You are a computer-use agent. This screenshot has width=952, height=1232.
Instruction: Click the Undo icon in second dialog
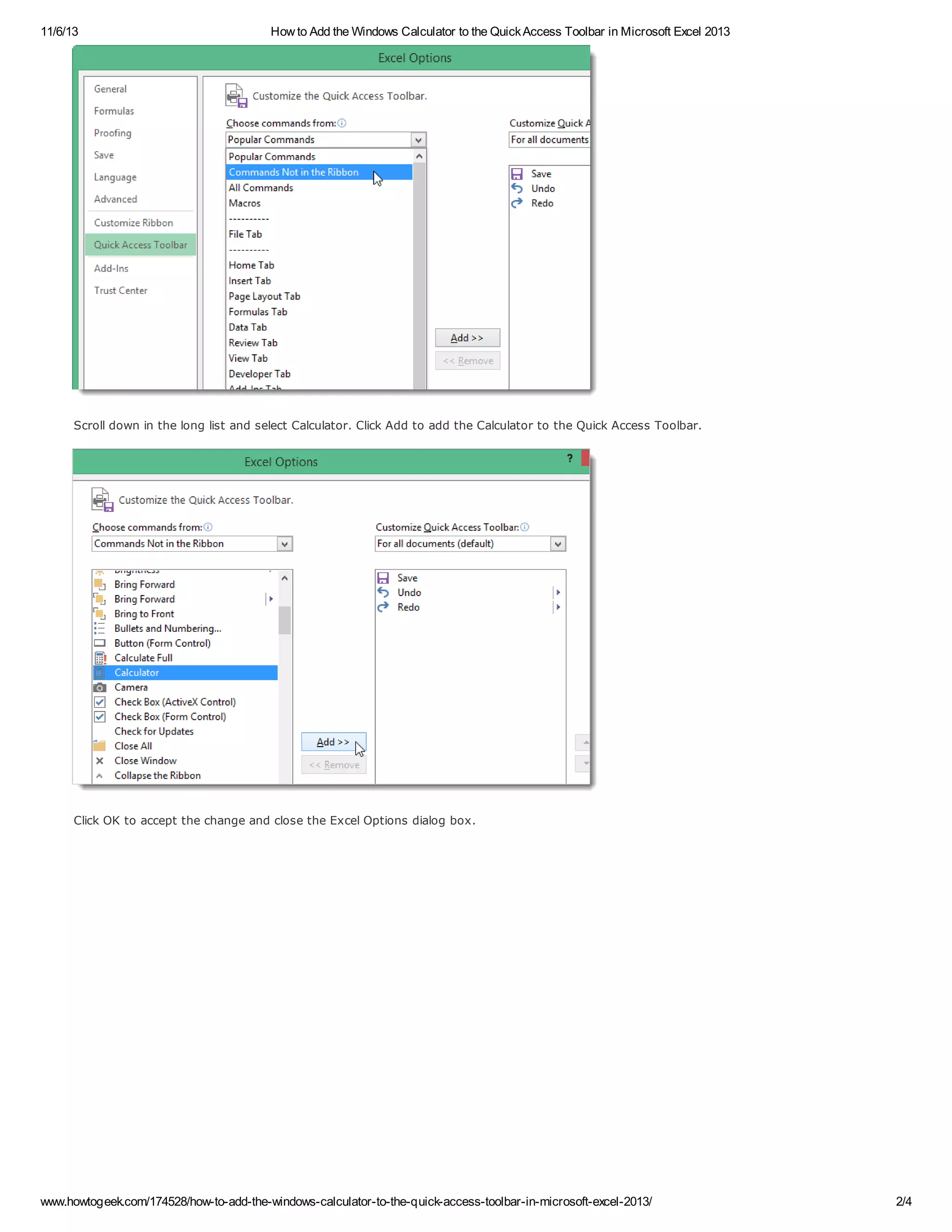click(x=383, y=592)
